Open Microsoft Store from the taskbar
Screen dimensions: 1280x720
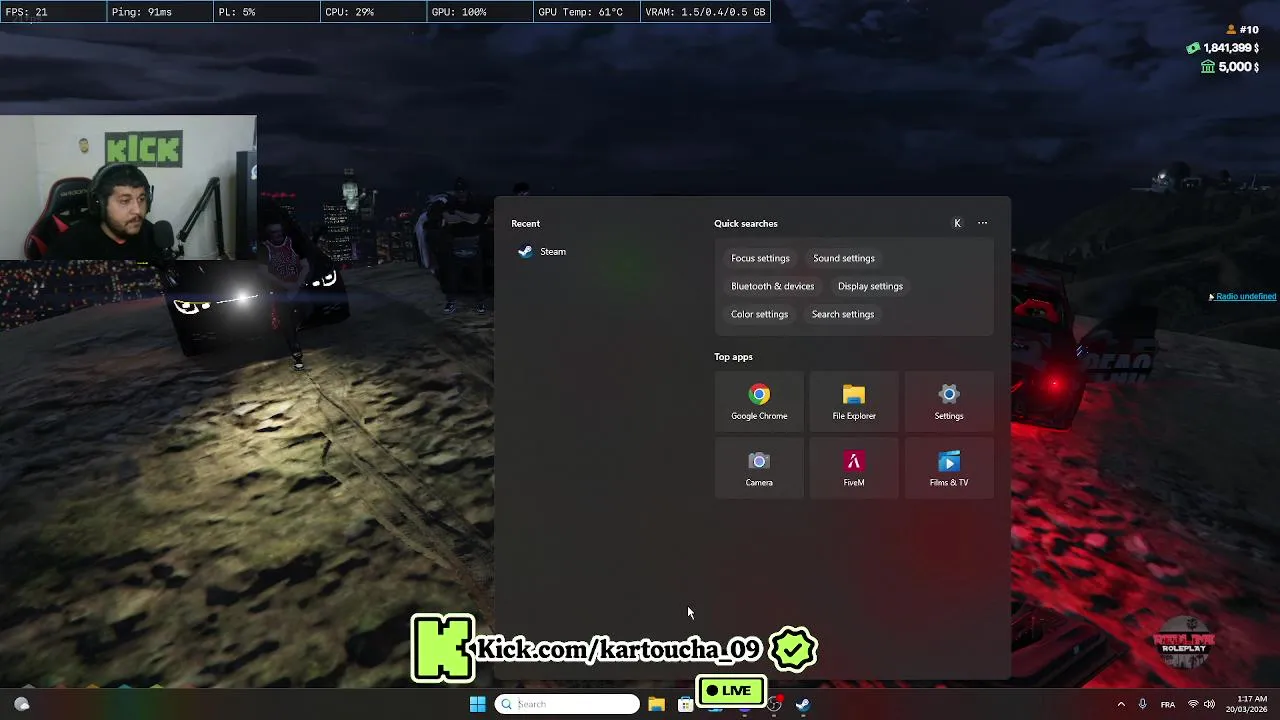coord(685,704)
